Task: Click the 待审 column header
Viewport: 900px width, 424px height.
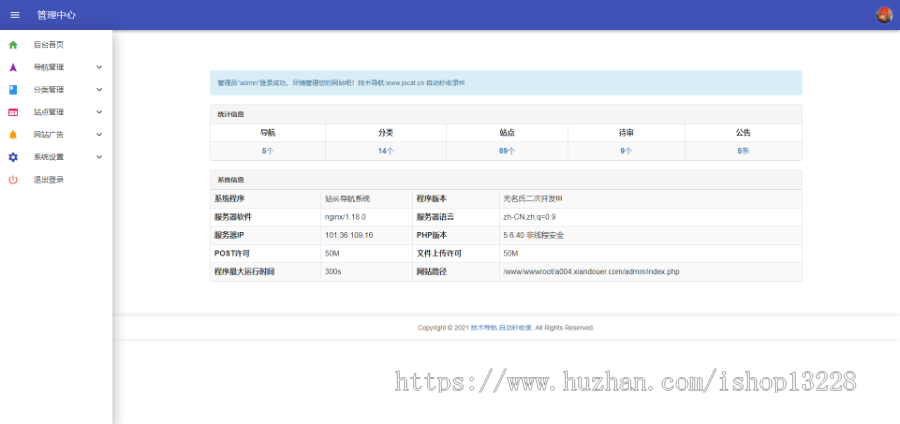Action: click(x=626, y=133)
